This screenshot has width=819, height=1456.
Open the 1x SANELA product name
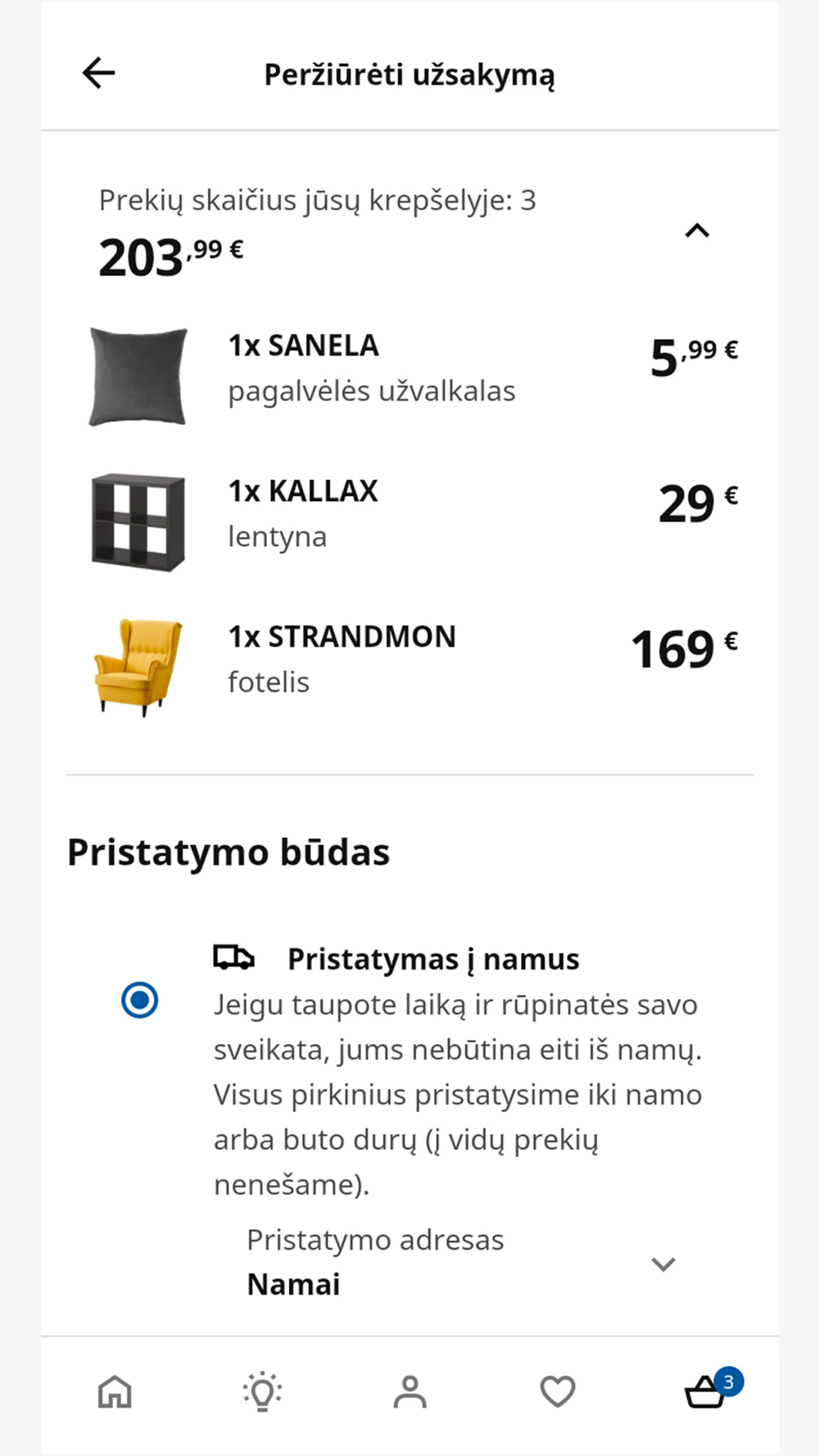(303, 346)
